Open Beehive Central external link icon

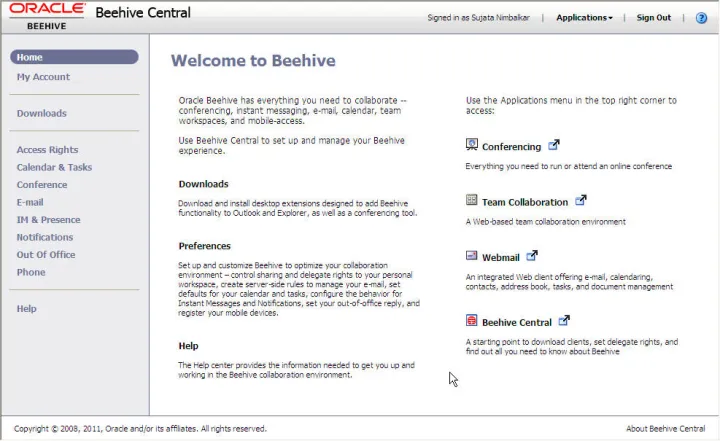[x=564, y=321]
